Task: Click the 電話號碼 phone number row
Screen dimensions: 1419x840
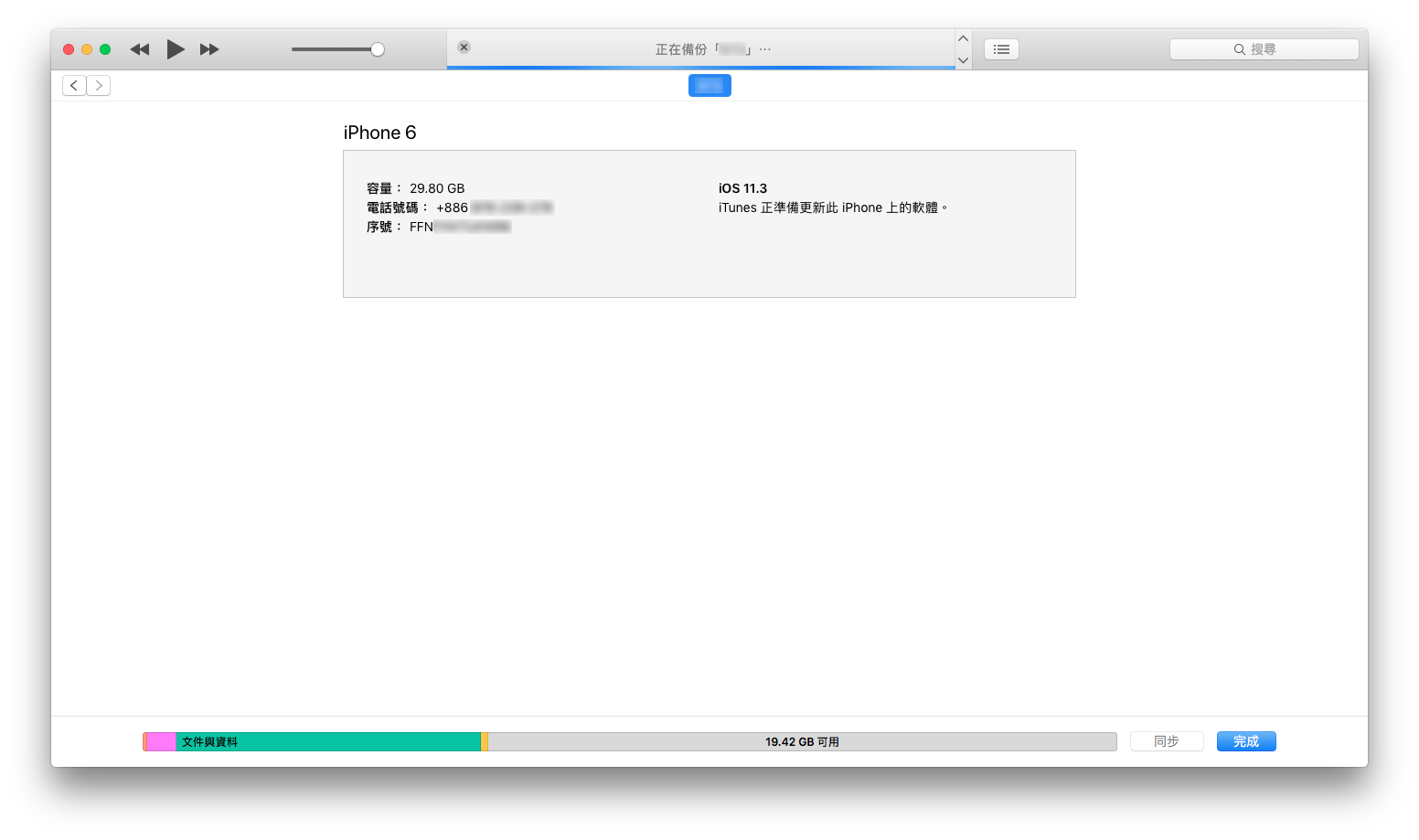Action: tap(460, 207)
